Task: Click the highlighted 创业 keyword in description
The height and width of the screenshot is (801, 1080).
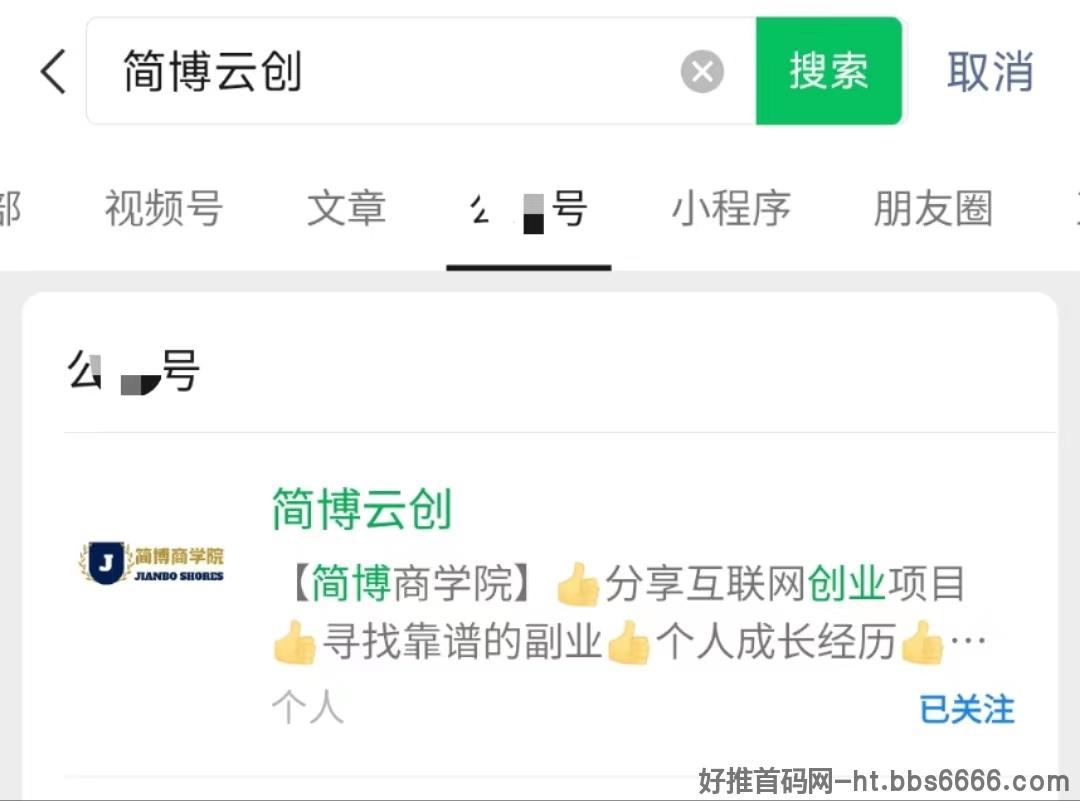Action: tap(847, 583)
